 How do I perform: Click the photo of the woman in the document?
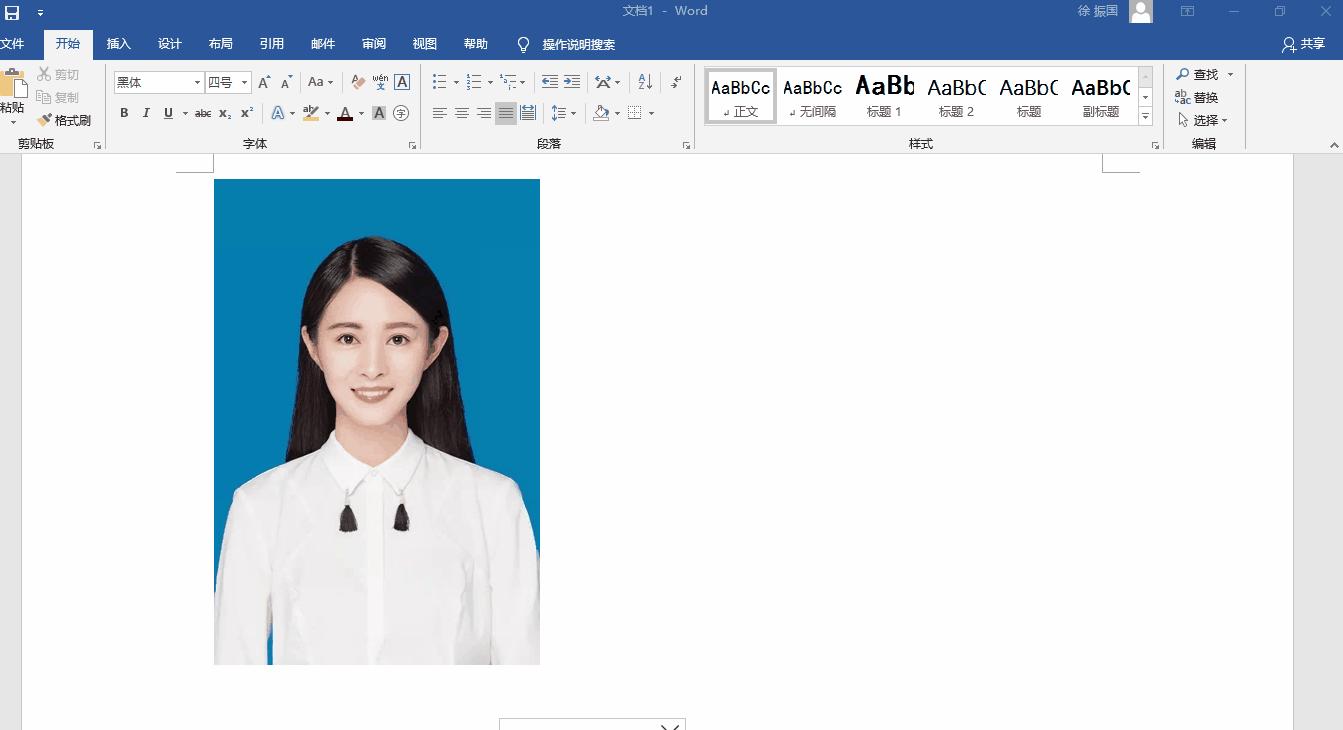click(x=376, y=420)
